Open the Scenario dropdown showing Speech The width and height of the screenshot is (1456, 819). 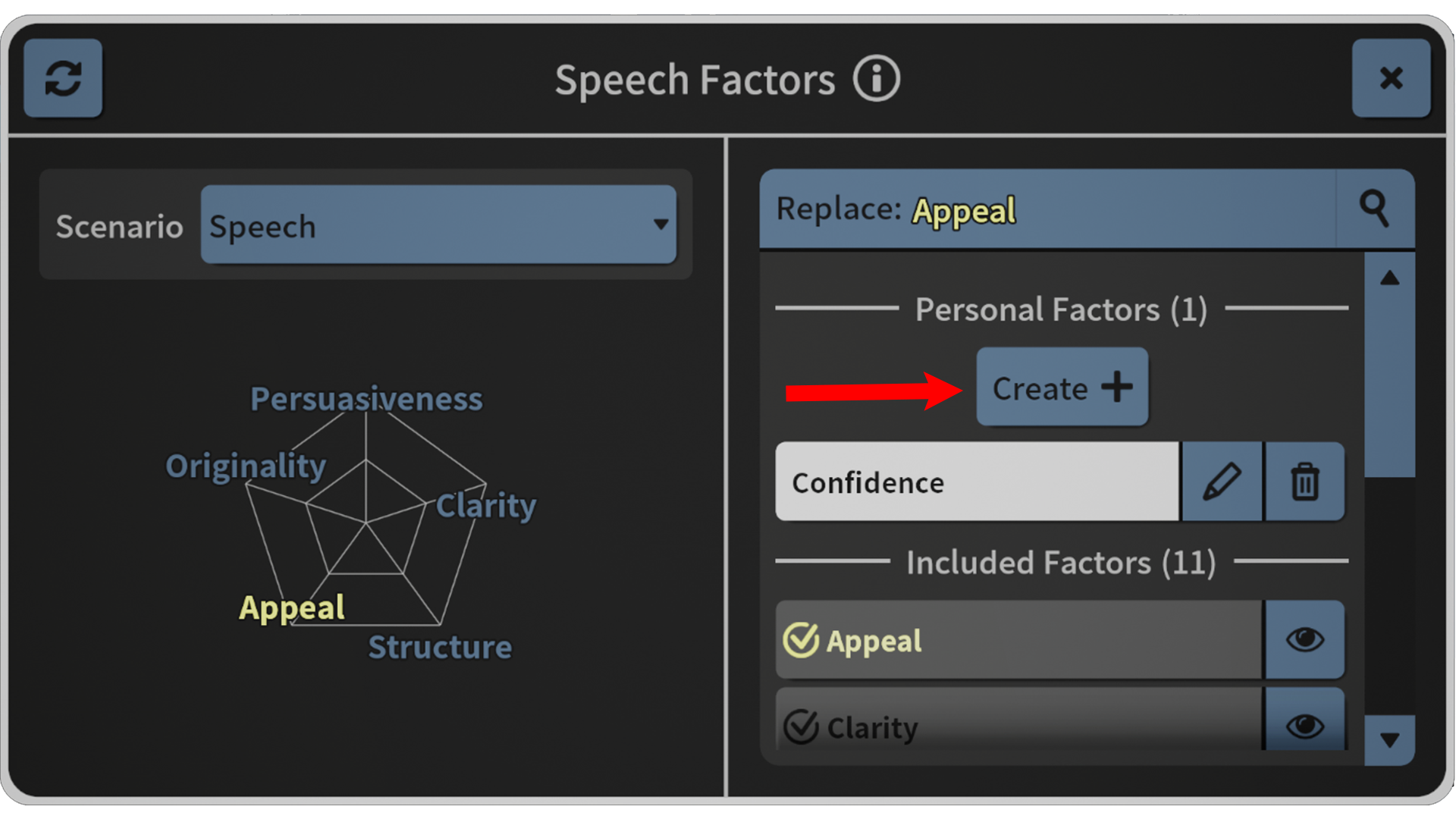point(438,225)
